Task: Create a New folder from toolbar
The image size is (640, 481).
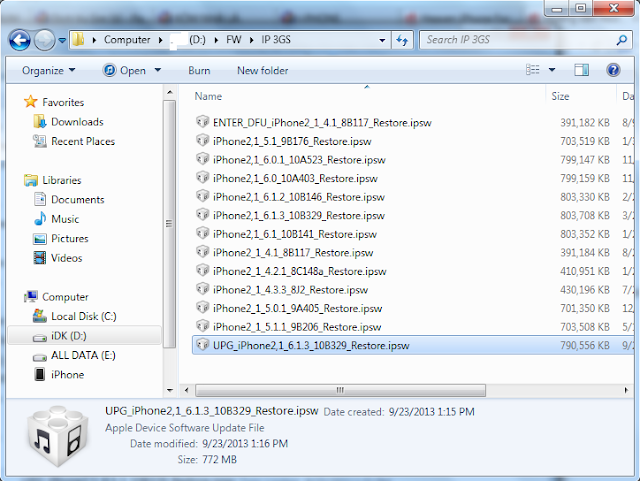Action: pyautogui.click(x=262, y=71)
